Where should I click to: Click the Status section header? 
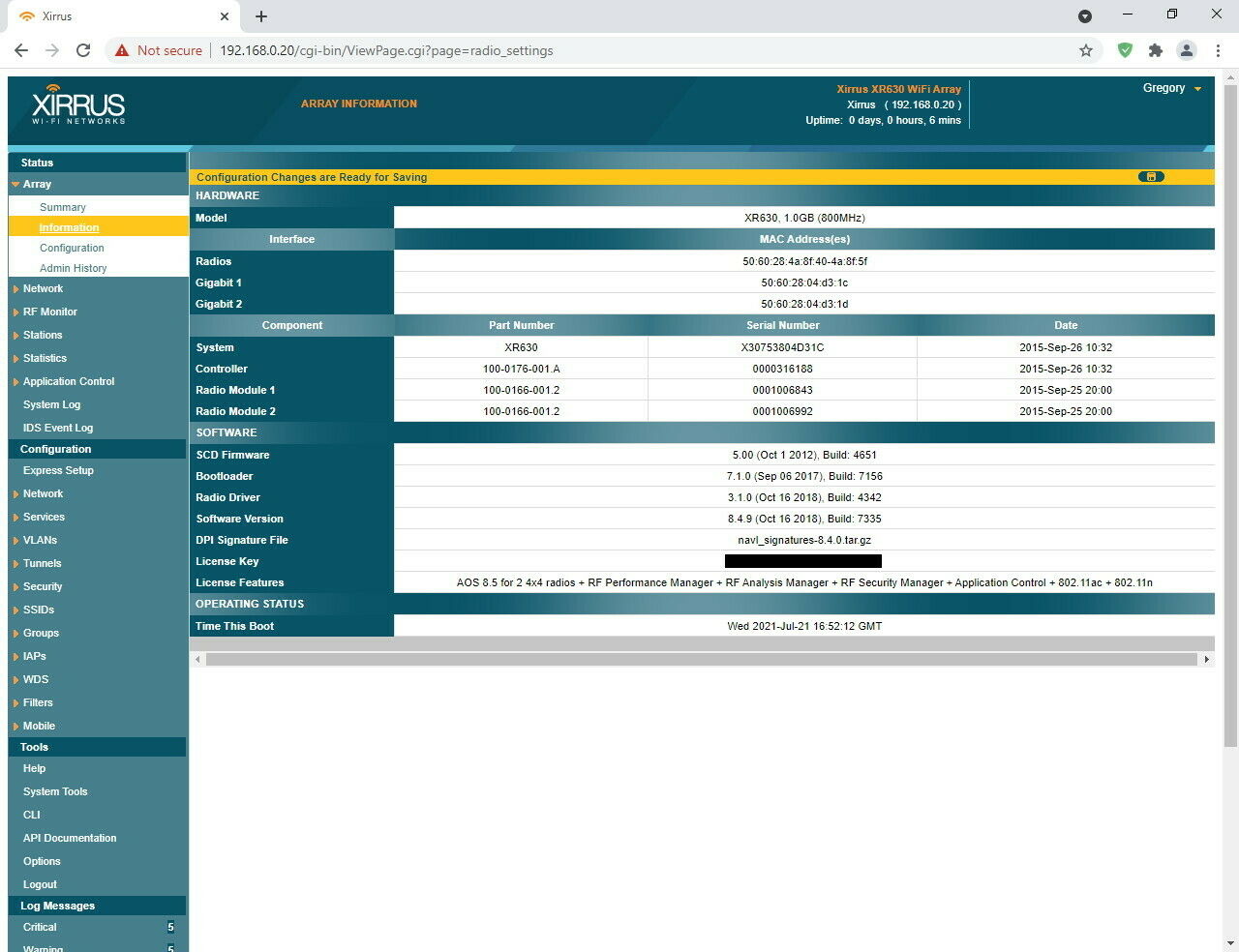[x=97, y=163]
